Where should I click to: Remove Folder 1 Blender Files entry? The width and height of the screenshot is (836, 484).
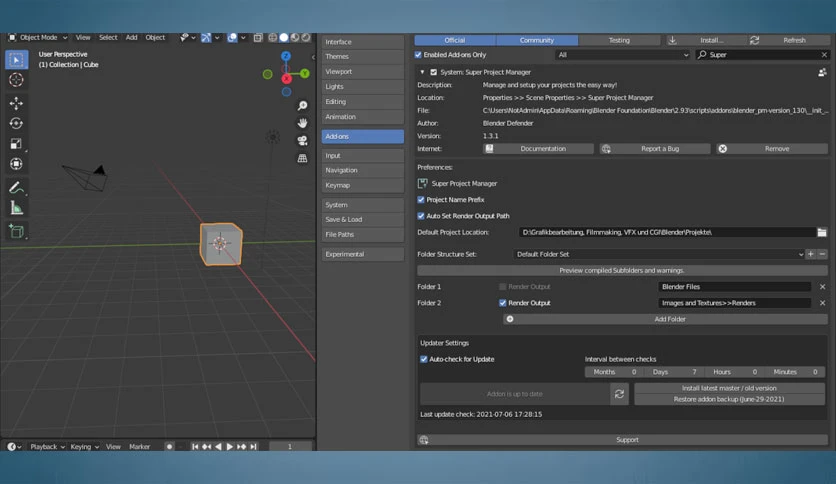[822, 287]
